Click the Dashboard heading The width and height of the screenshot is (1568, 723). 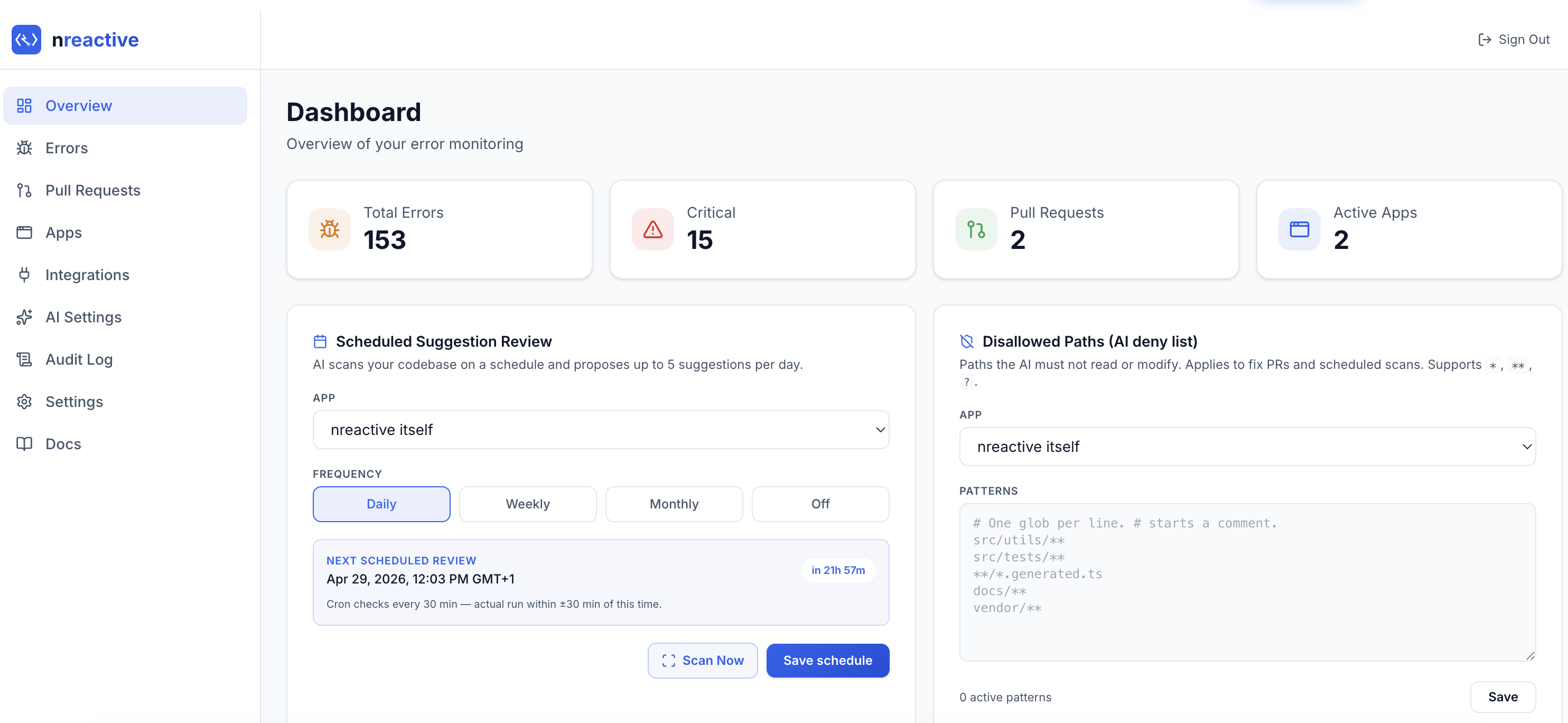[x=353, y=113]
